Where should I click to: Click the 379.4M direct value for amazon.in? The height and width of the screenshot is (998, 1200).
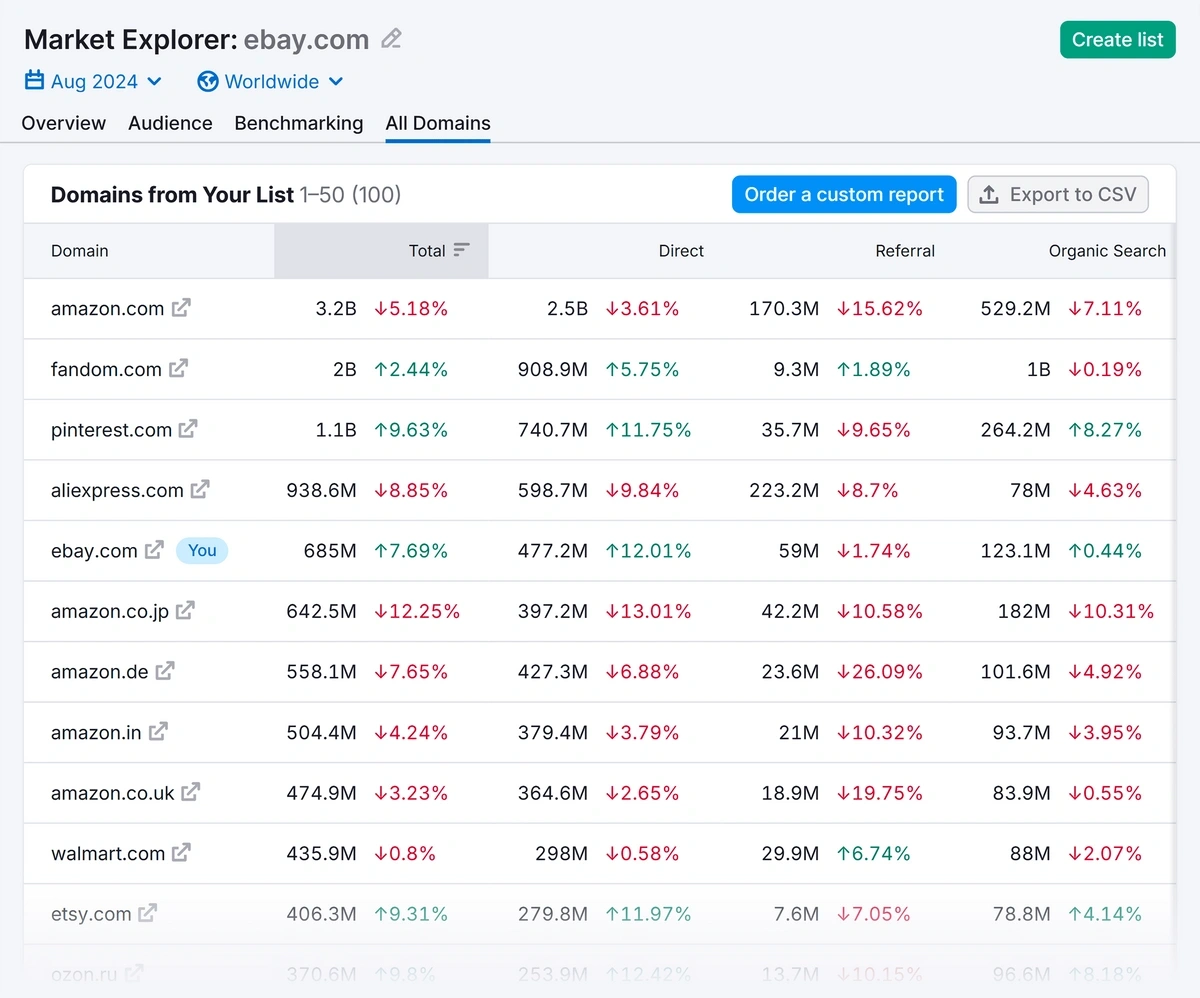pos(553,732)
